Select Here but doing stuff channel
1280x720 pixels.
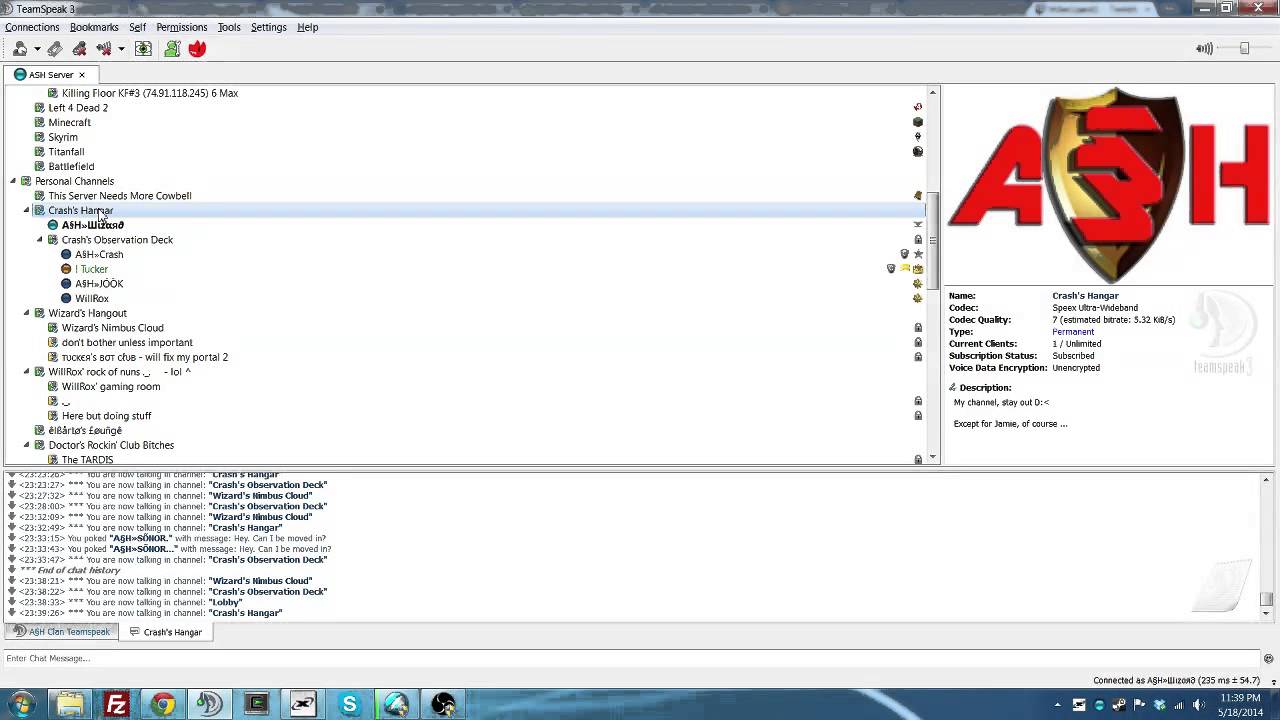(x=107, y=416)
